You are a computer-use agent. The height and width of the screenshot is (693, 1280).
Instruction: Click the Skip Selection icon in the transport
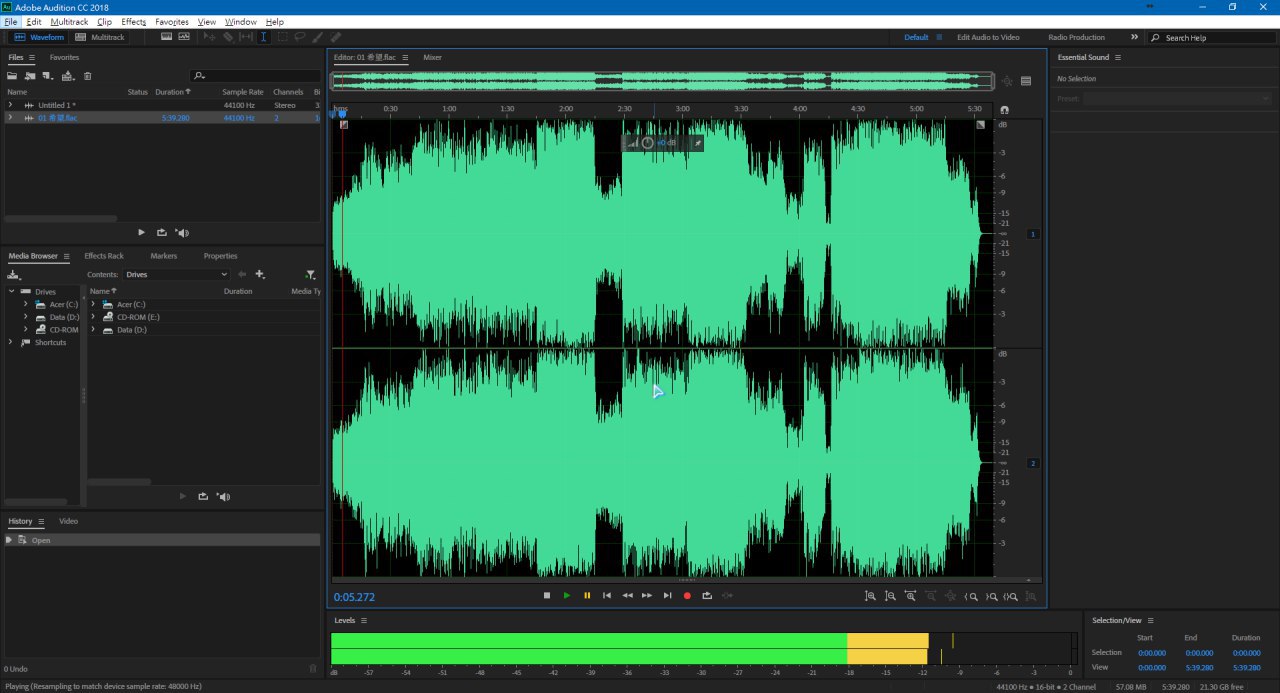pos(727,596)
